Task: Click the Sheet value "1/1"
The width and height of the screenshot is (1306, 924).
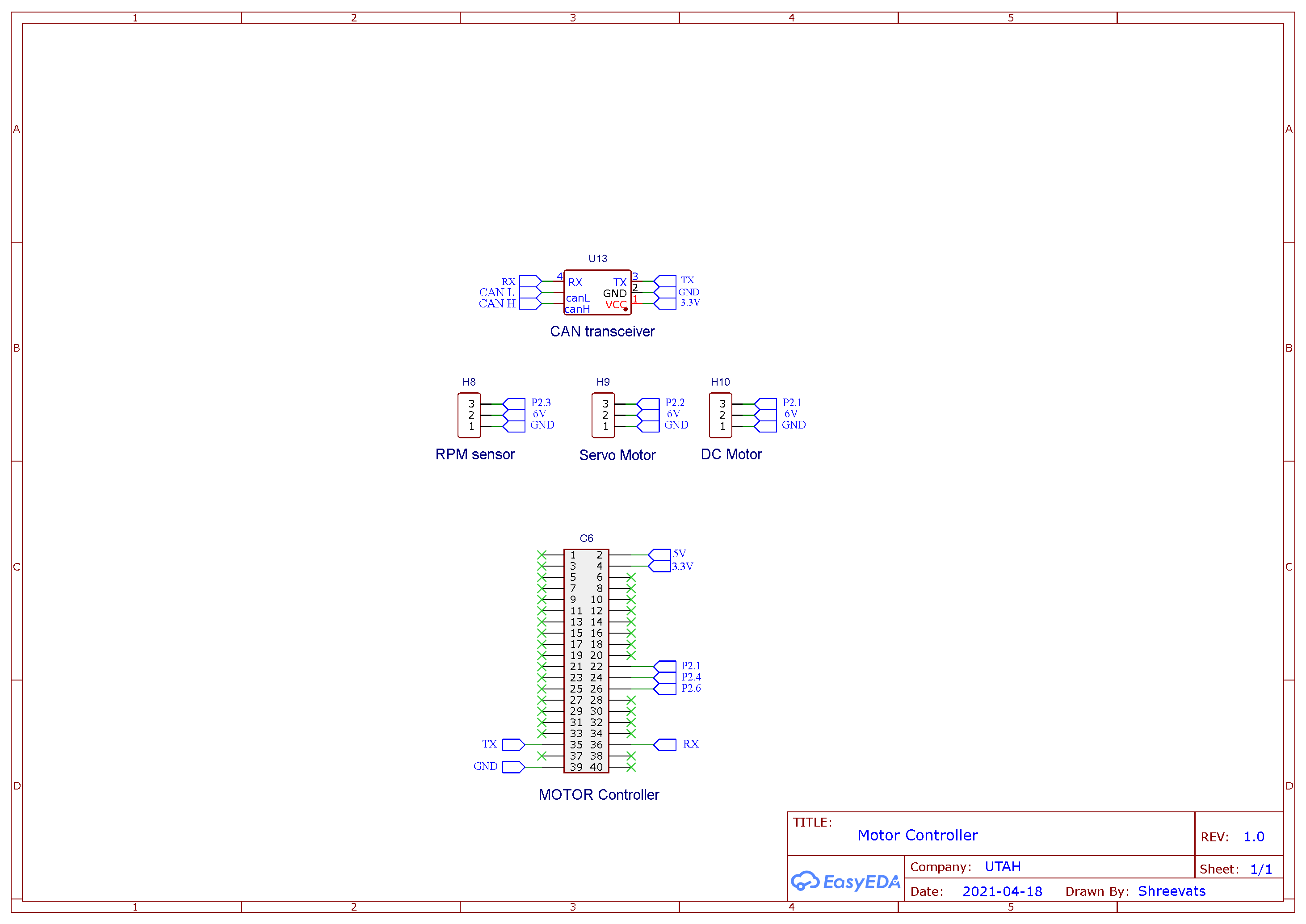Action: [1261, 869]
